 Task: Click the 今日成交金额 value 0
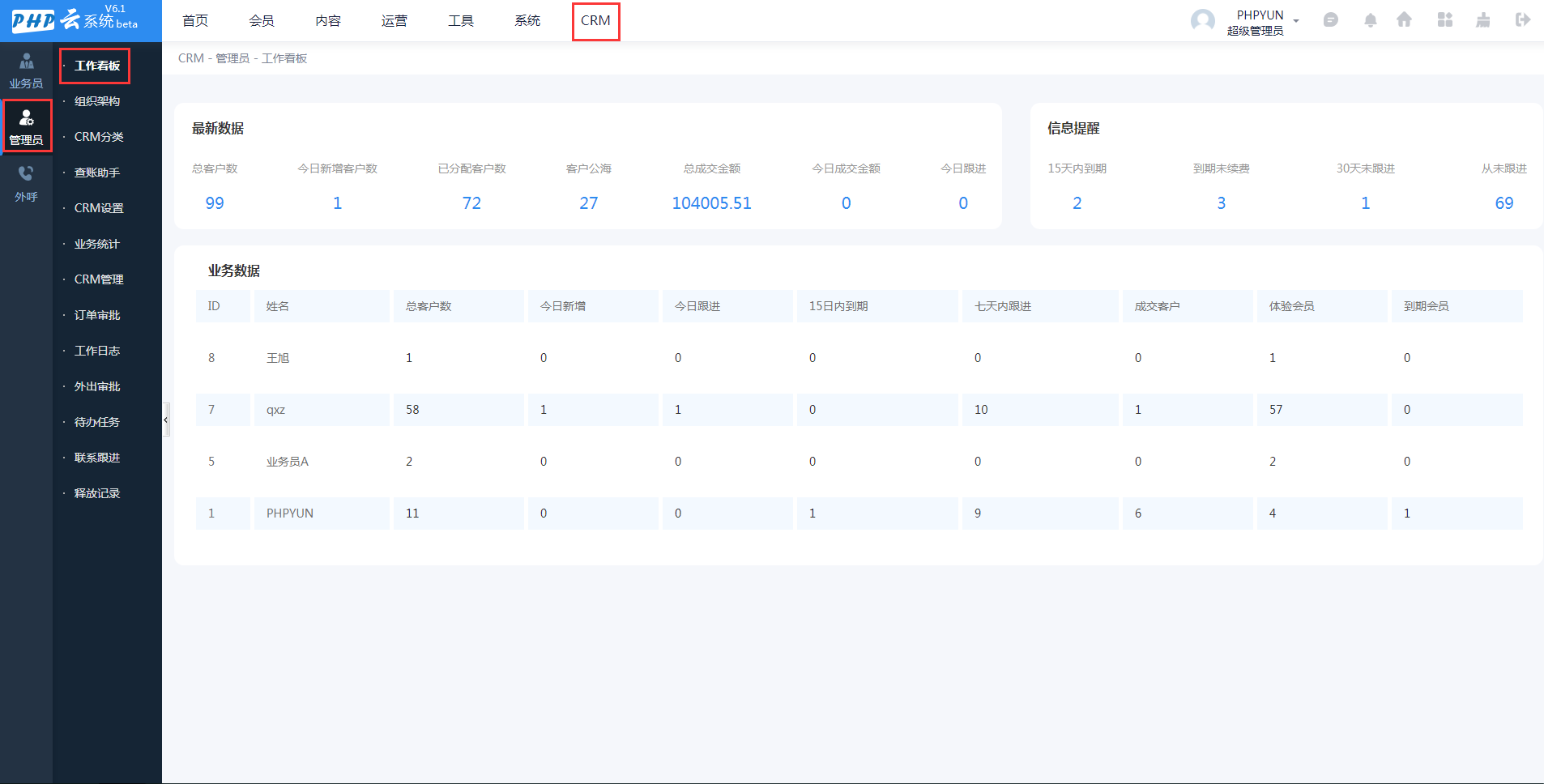tap(847, 203)
